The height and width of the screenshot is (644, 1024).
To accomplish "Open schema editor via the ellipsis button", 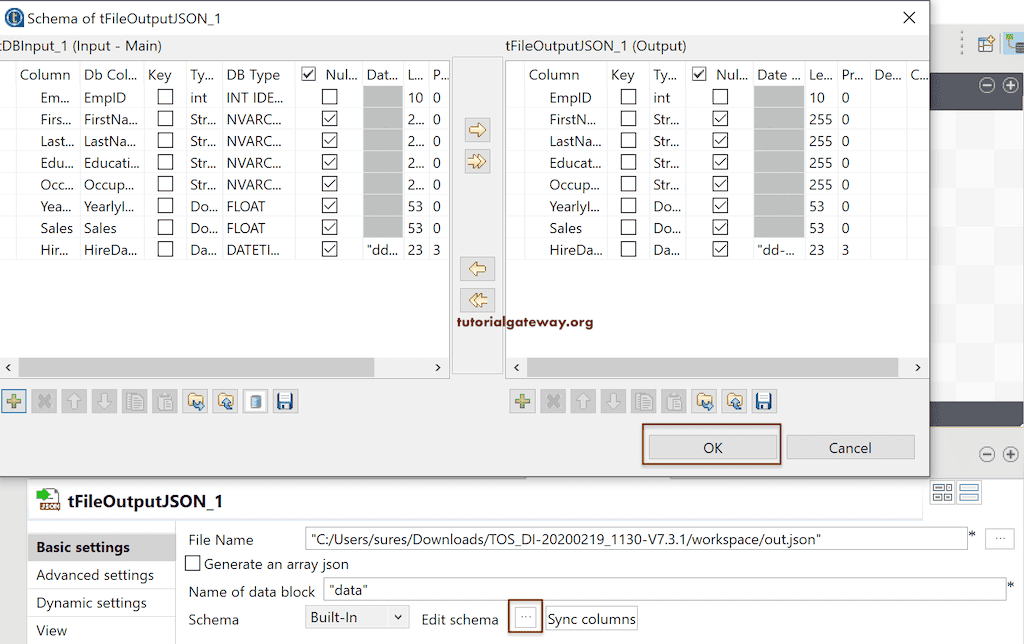I will pyautogui.click(x=525, y=617).
